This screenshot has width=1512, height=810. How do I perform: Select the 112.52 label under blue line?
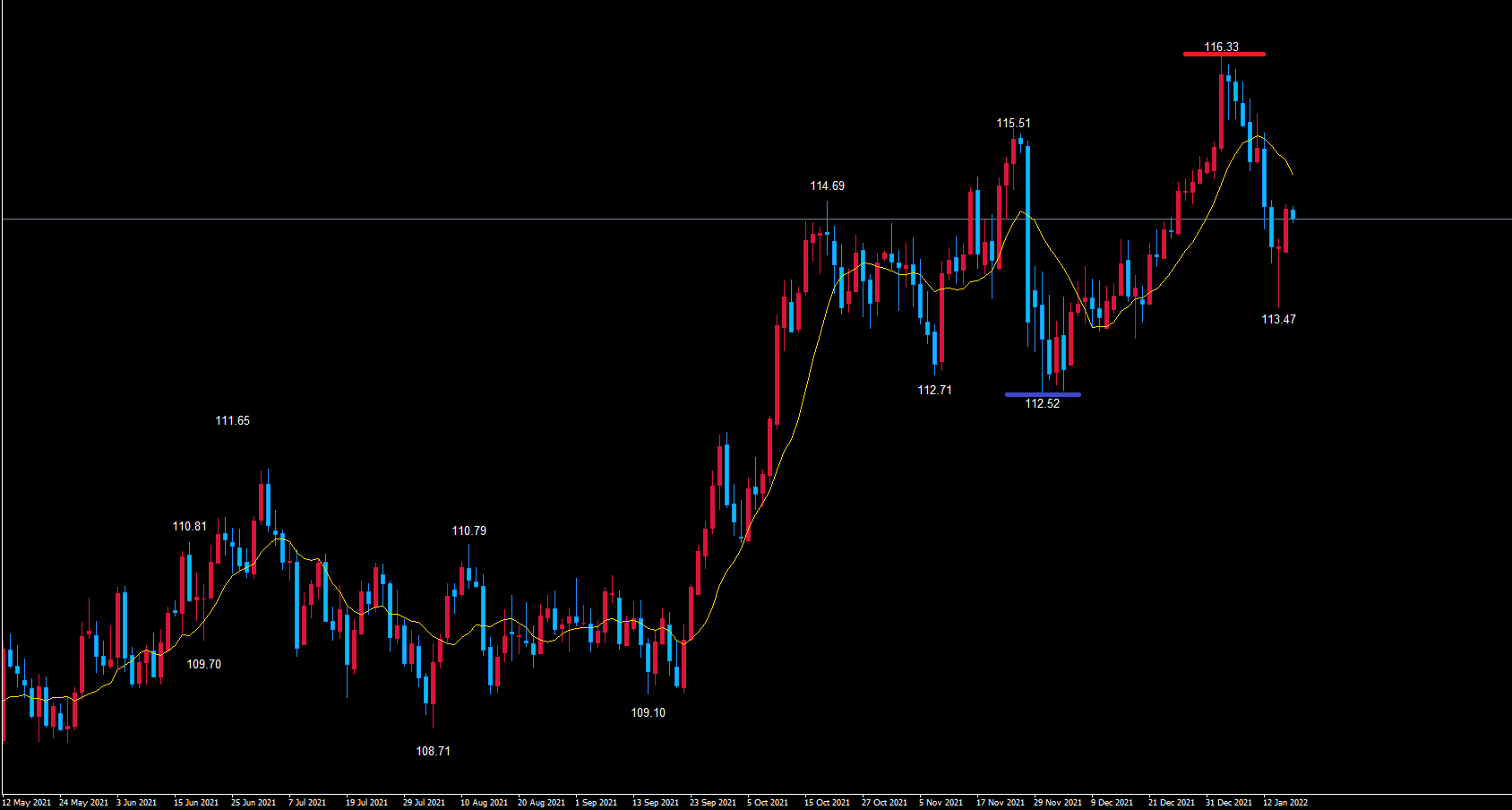[x=1042, y=404]
